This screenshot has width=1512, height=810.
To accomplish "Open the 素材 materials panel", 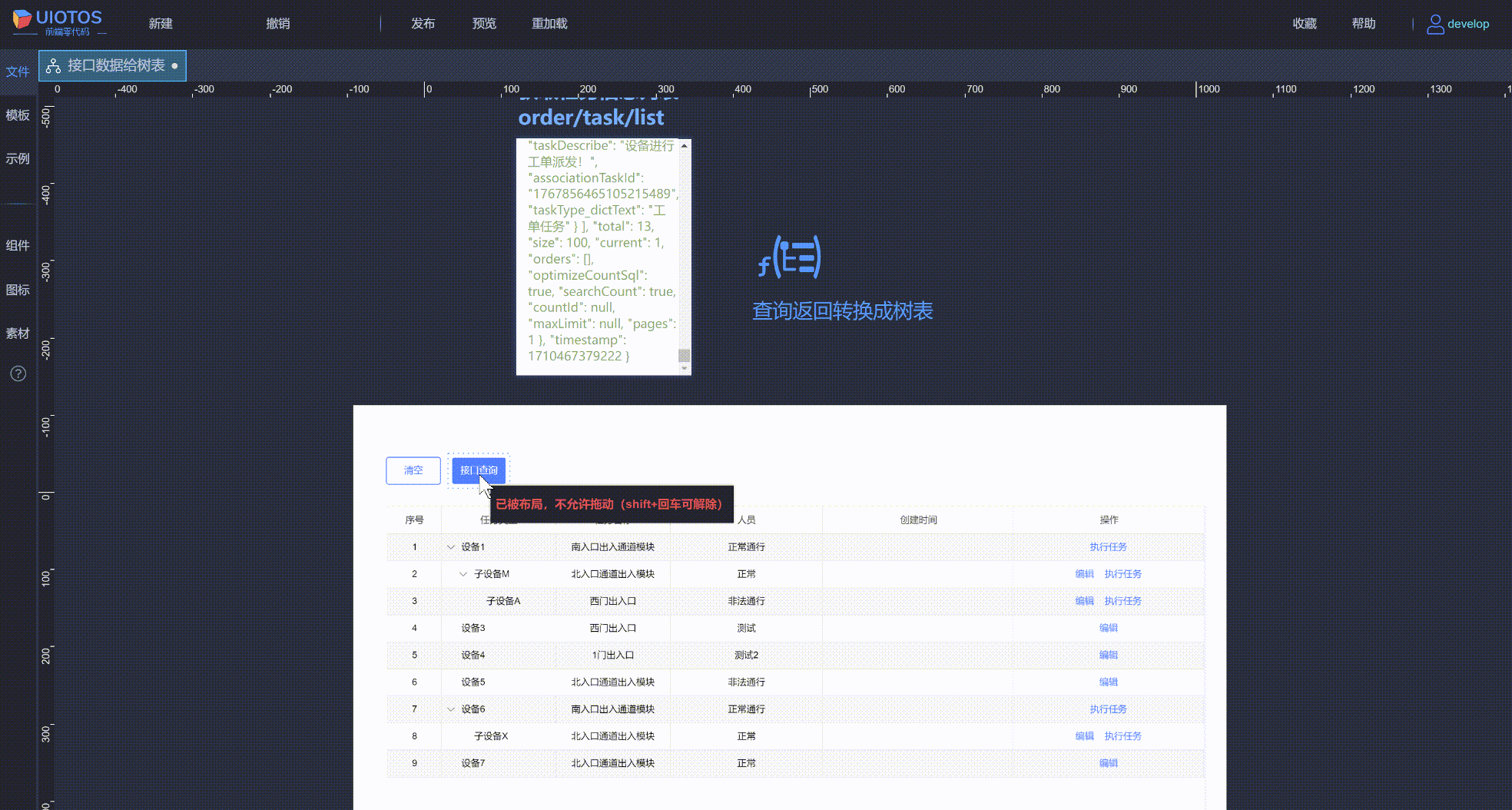I will pos(18,334).
